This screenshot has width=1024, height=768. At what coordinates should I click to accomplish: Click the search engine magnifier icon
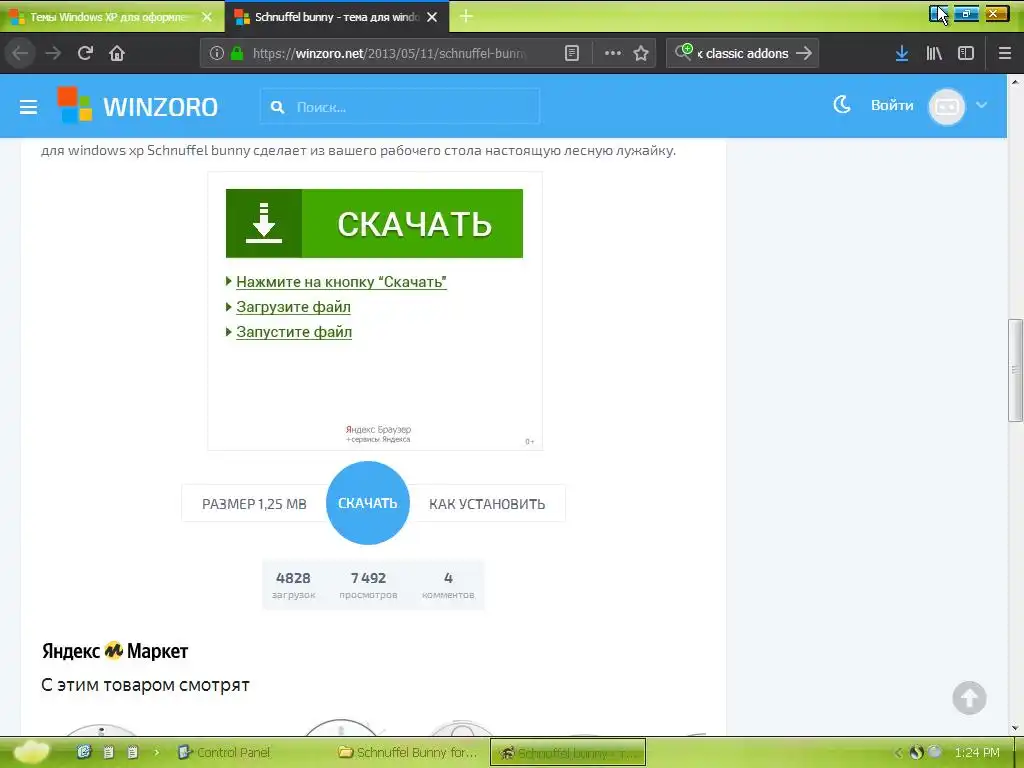tap(684, 52)
